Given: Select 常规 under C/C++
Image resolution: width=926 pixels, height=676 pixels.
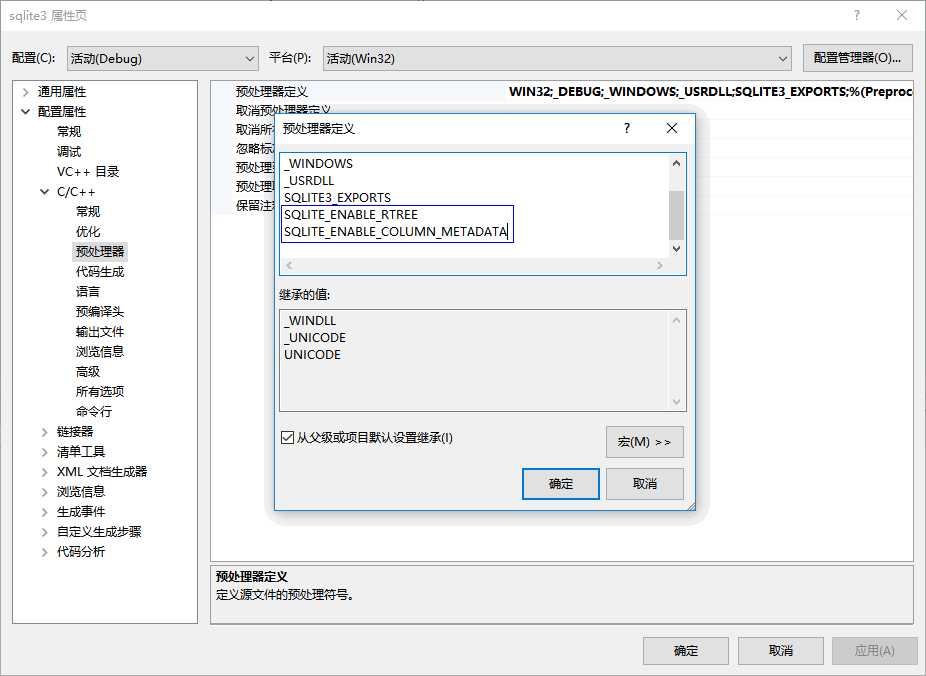Looking at the screenshot, I should click(88, 211).
